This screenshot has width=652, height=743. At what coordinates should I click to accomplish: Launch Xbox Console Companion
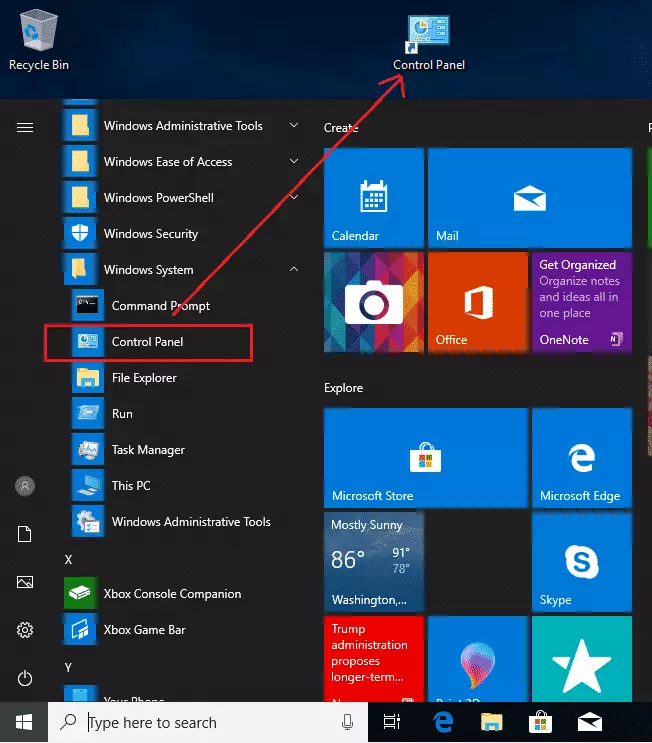182,594
